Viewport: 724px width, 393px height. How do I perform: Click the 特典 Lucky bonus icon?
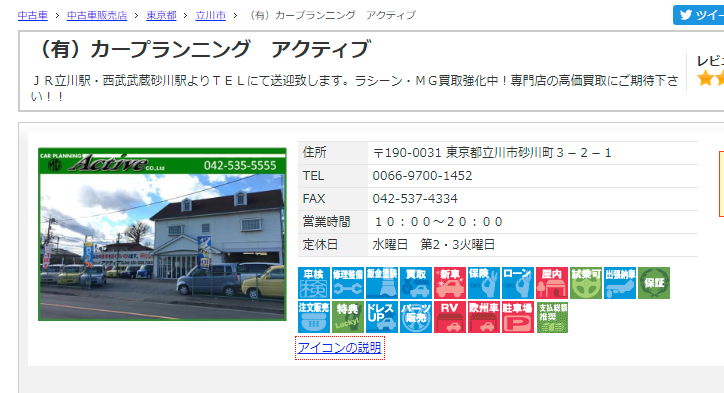(348, 317)
